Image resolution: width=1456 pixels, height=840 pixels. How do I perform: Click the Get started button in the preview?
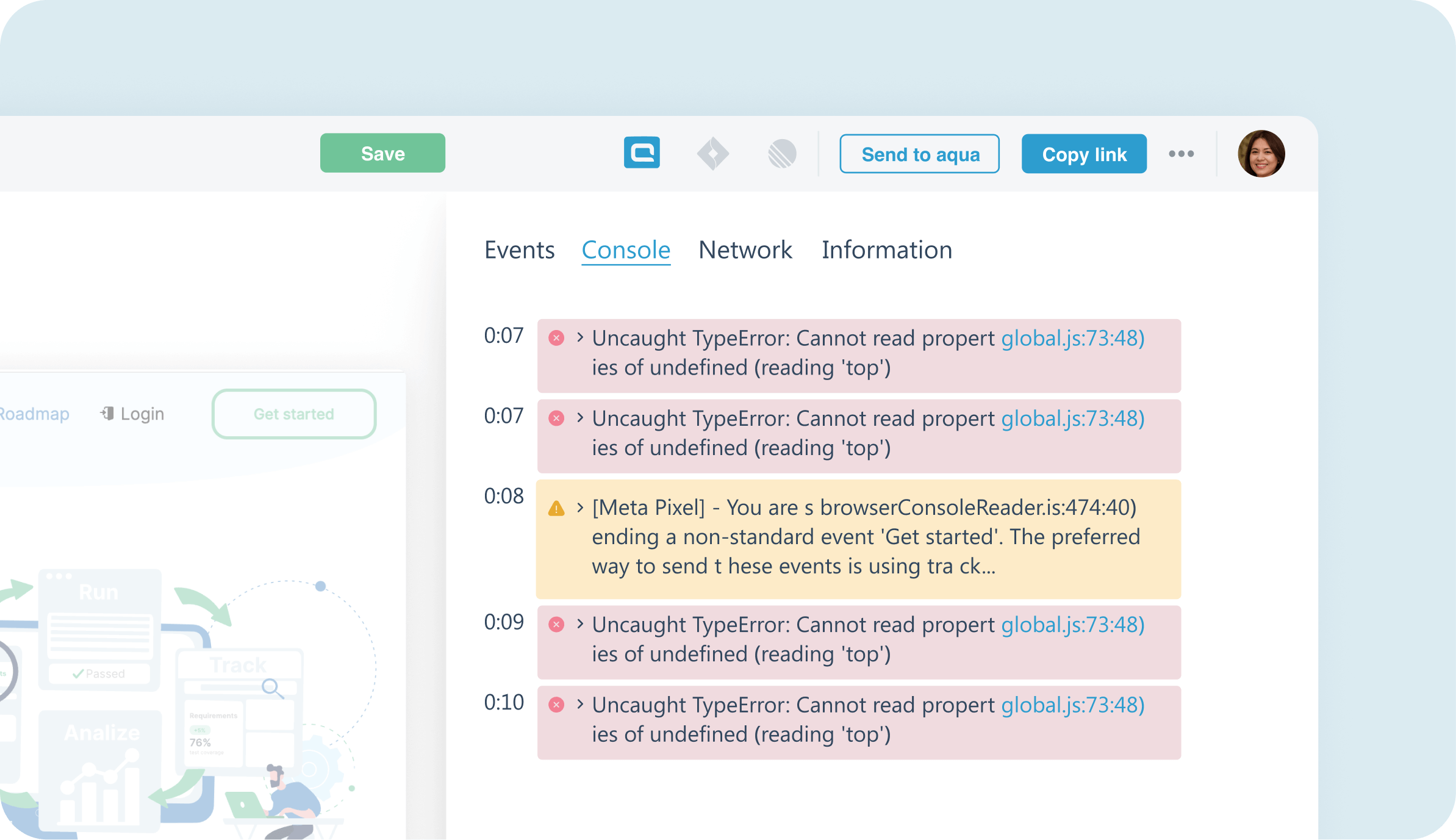[293, 414]
